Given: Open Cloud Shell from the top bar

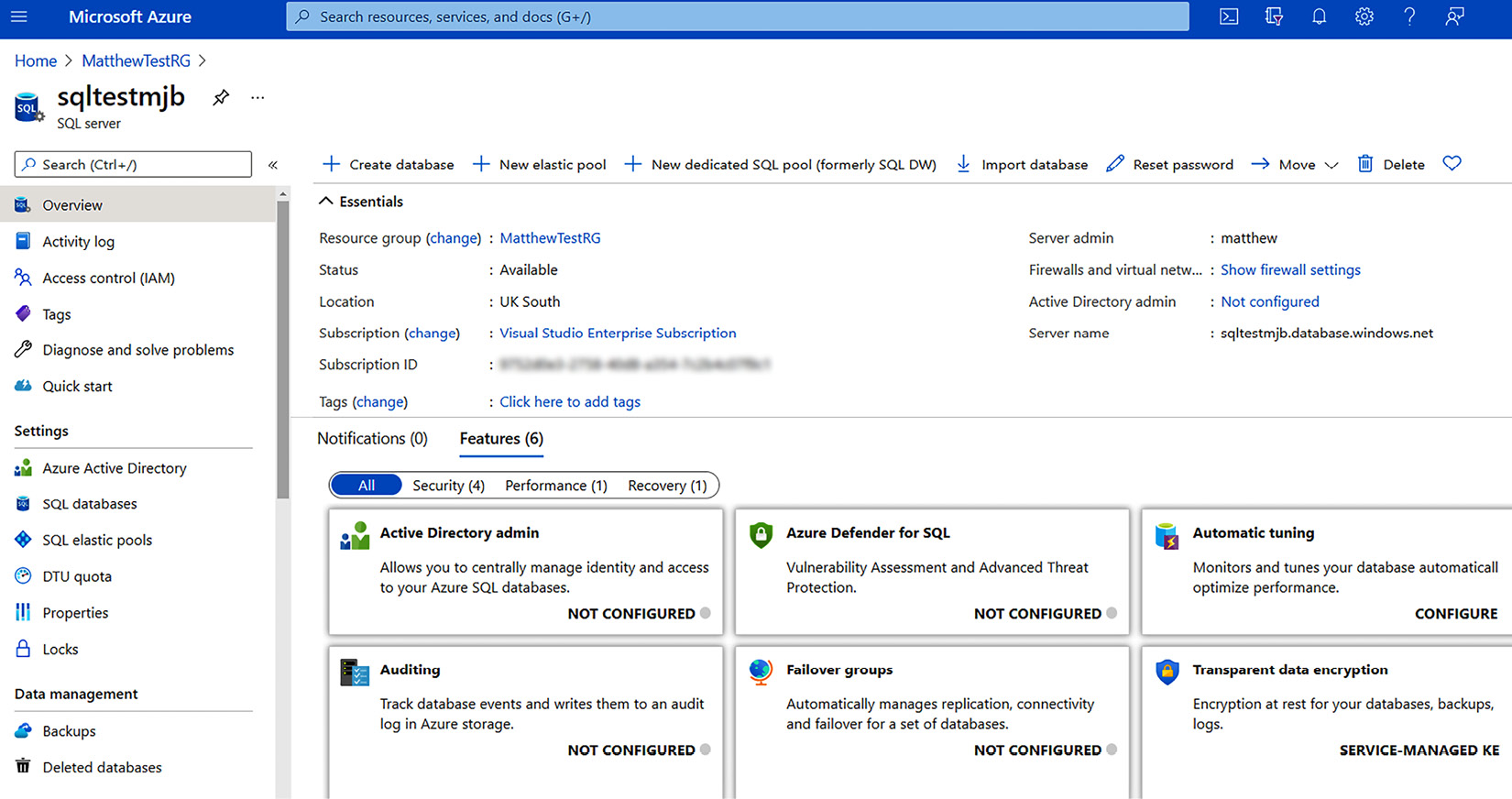Looking at the screenshot, I should [1229, 16].
